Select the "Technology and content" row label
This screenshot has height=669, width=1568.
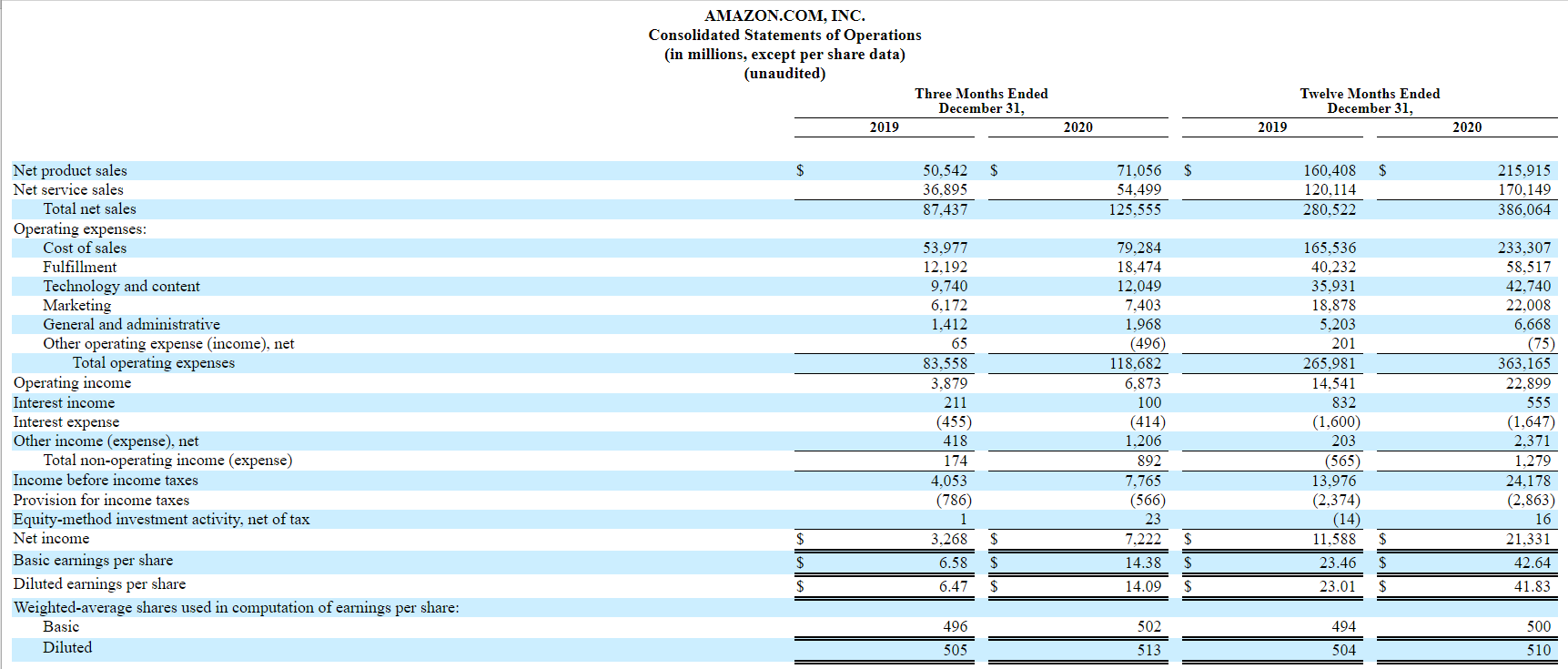(x=121, y=286)
